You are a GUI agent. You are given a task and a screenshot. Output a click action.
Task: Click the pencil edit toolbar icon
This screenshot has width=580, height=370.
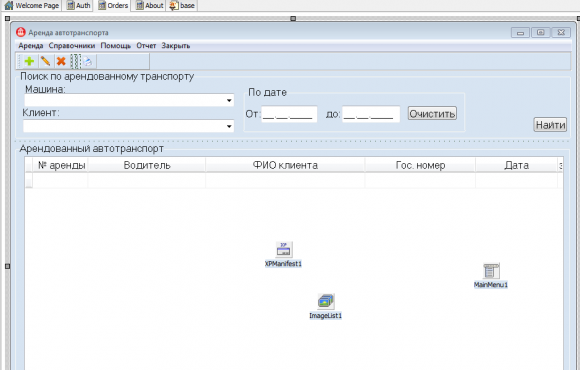(45, 61)
